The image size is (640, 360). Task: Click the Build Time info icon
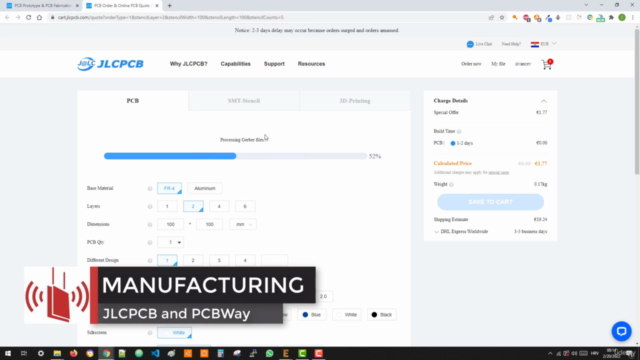coord(459,131)
